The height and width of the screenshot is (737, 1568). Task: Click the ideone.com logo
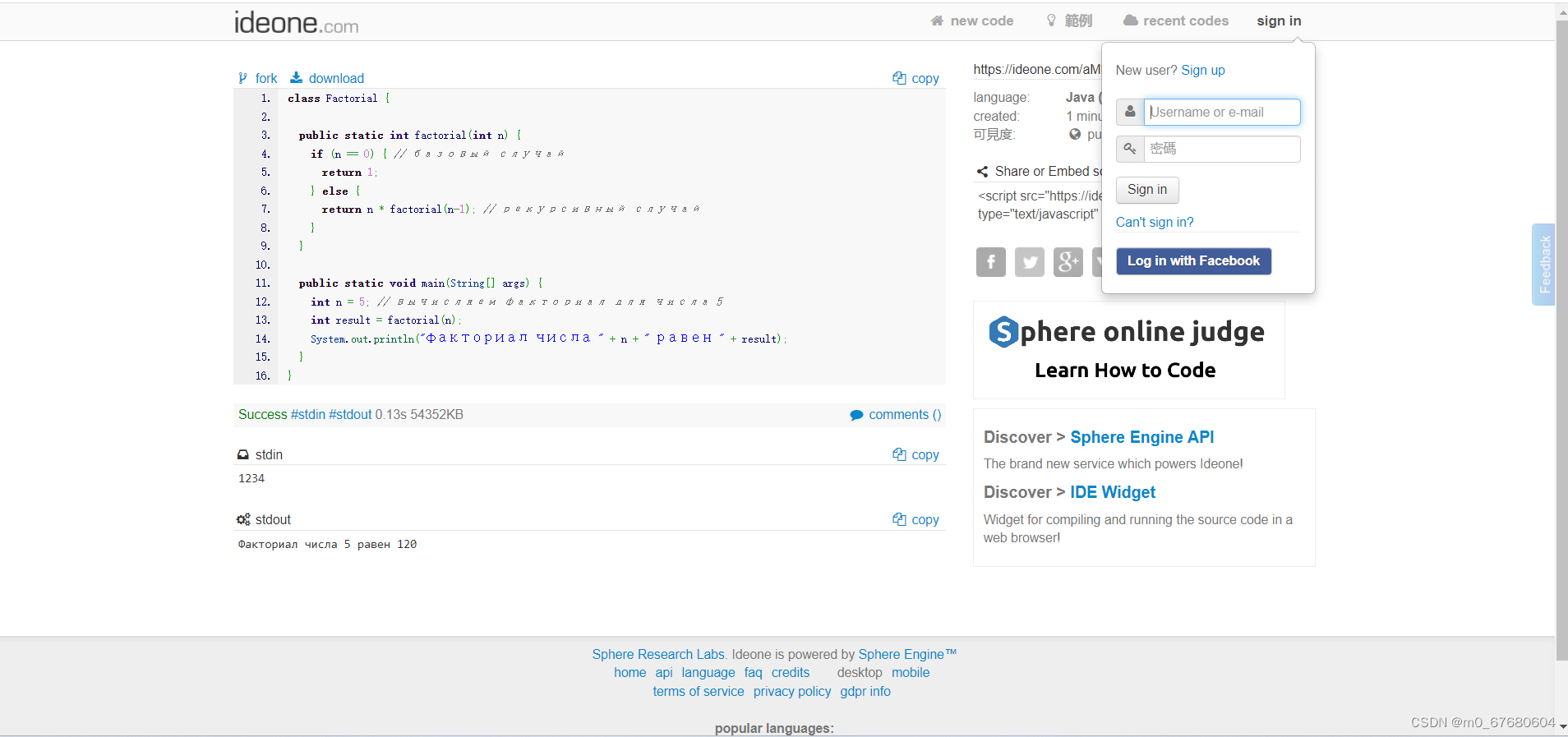(296, 22)
